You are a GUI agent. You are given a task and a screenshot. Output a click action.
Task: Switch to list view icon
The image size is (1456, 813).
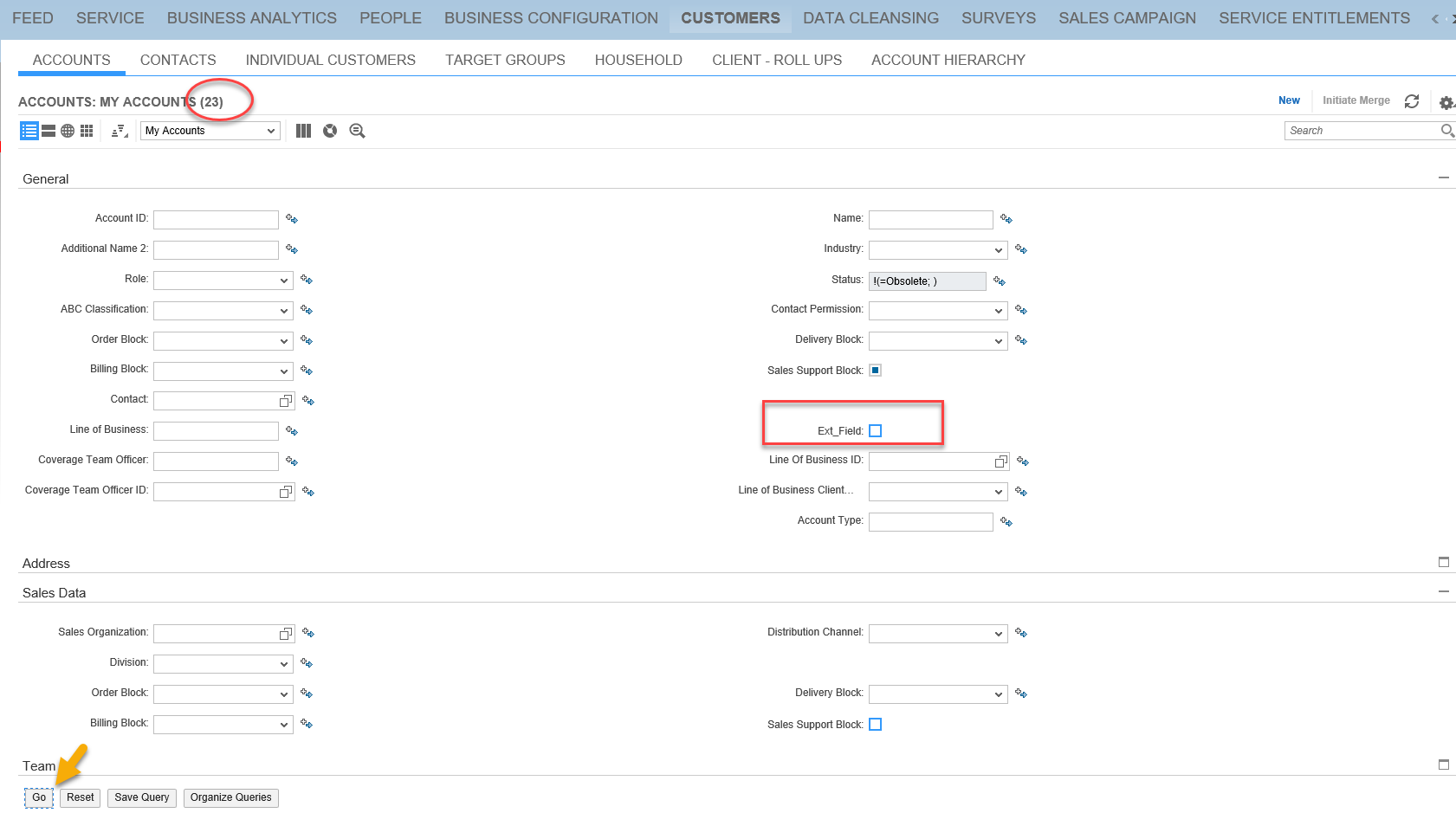point(29,131)
